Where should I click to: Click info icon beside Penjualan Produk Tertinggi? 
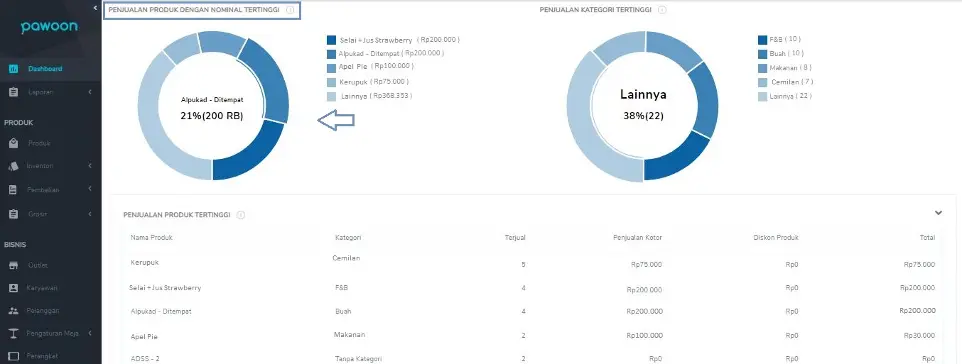[x=240, y=215]
